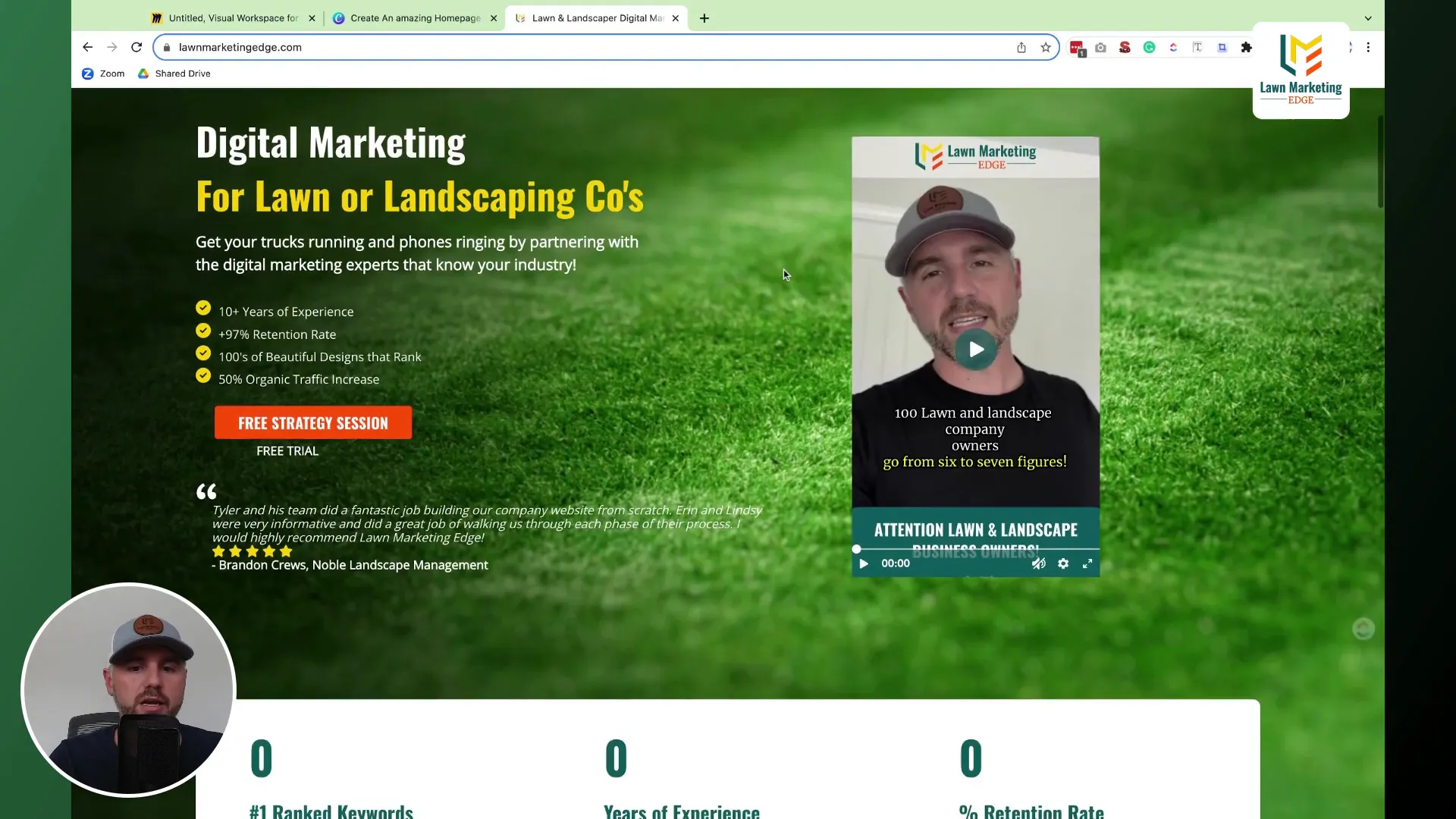Viewport: 1456px width, 819px height.
Task: Open video settings gear icon
Action: point(1063,563)
